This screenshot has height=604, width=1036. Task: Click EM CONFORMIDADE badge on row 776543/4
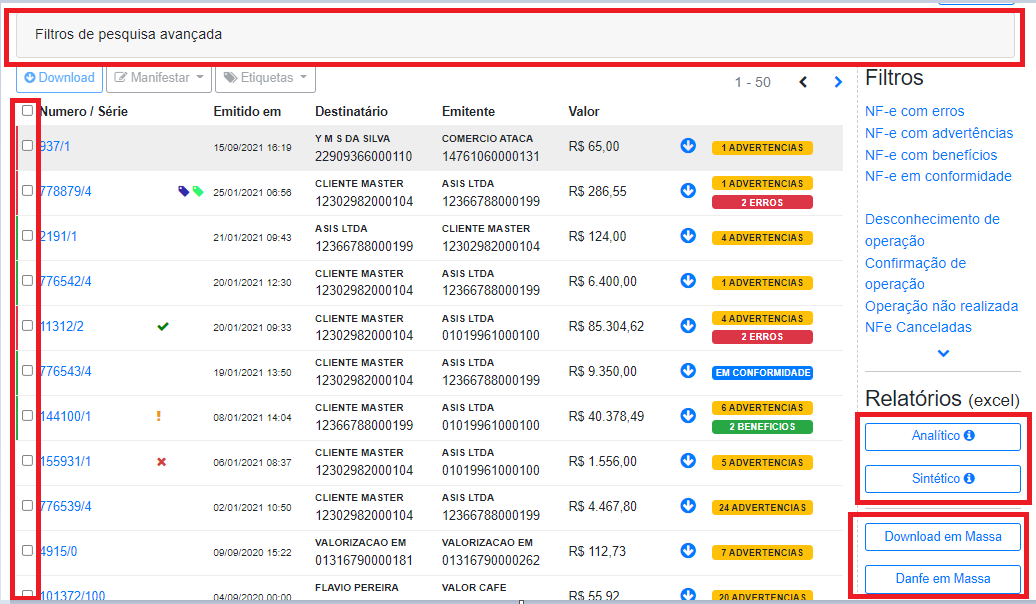(x=762, y=373)
